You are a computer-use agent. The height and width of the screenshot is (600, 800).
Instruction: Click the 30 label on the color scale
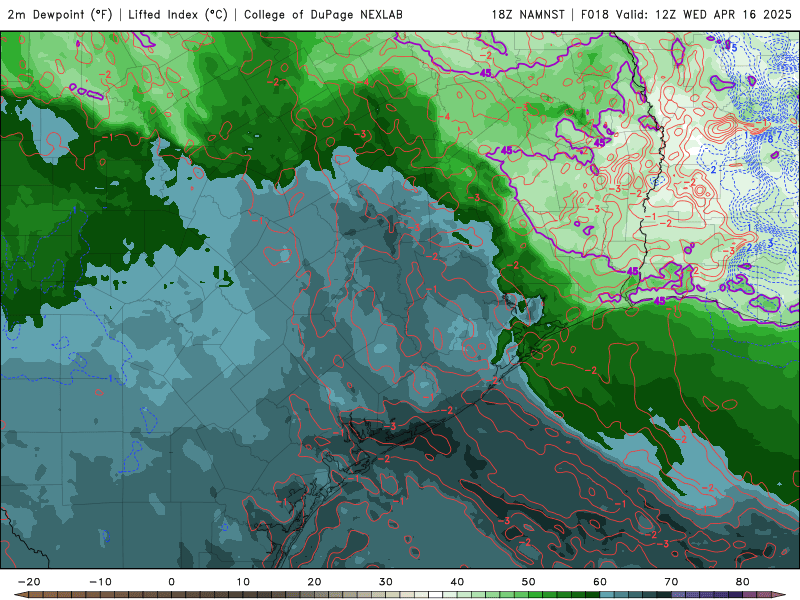pyautogui.click(x=386, y=582)
